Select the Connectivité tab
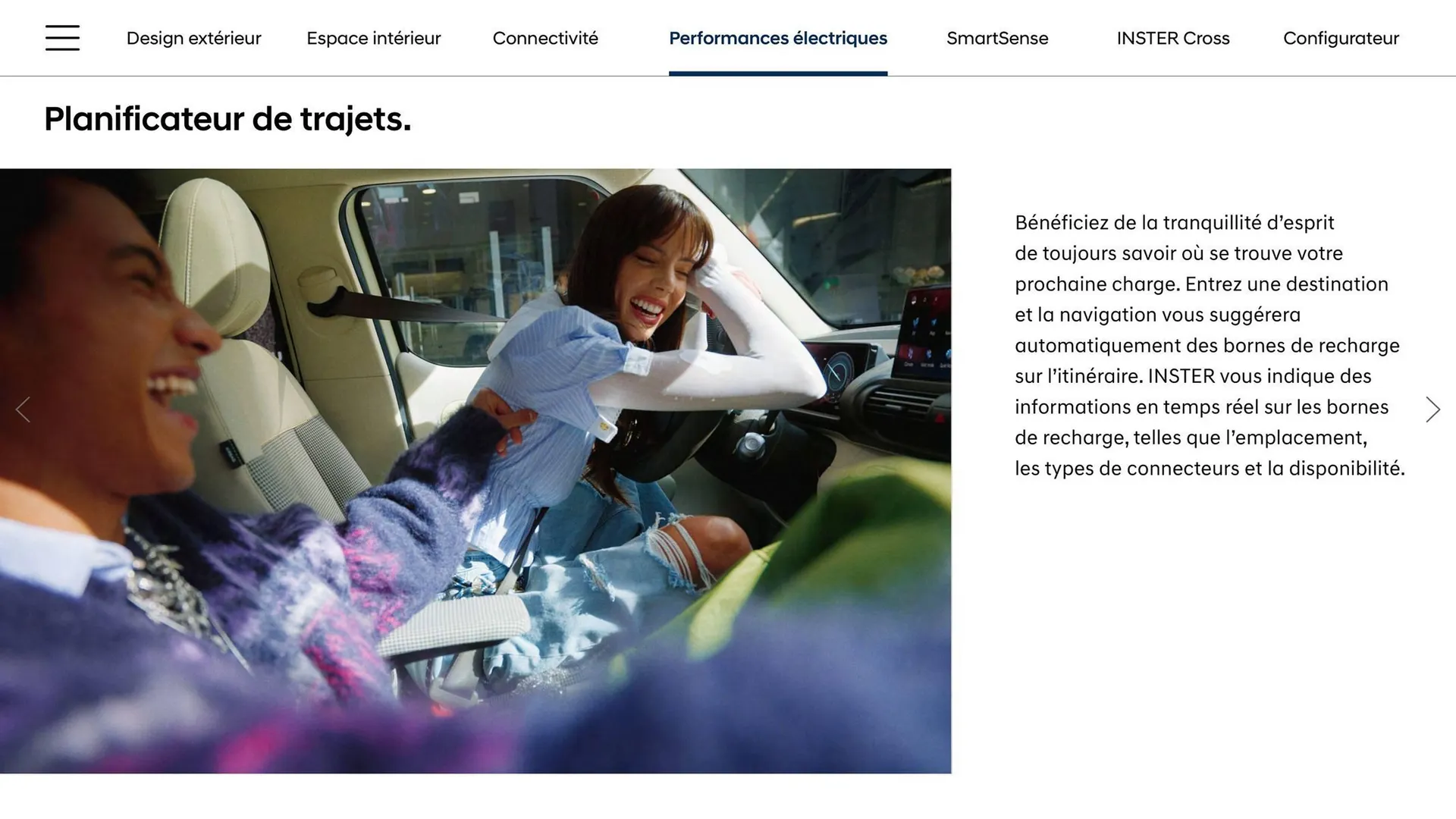The width and height of the screenshot is (1456, 819). pyautogui.click(x=545, y=38)
